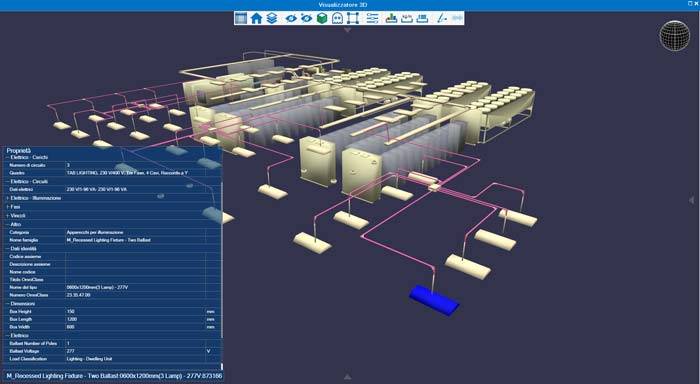Click the measurement tray icon
The image size is (700, 384).
pos(407,18)
